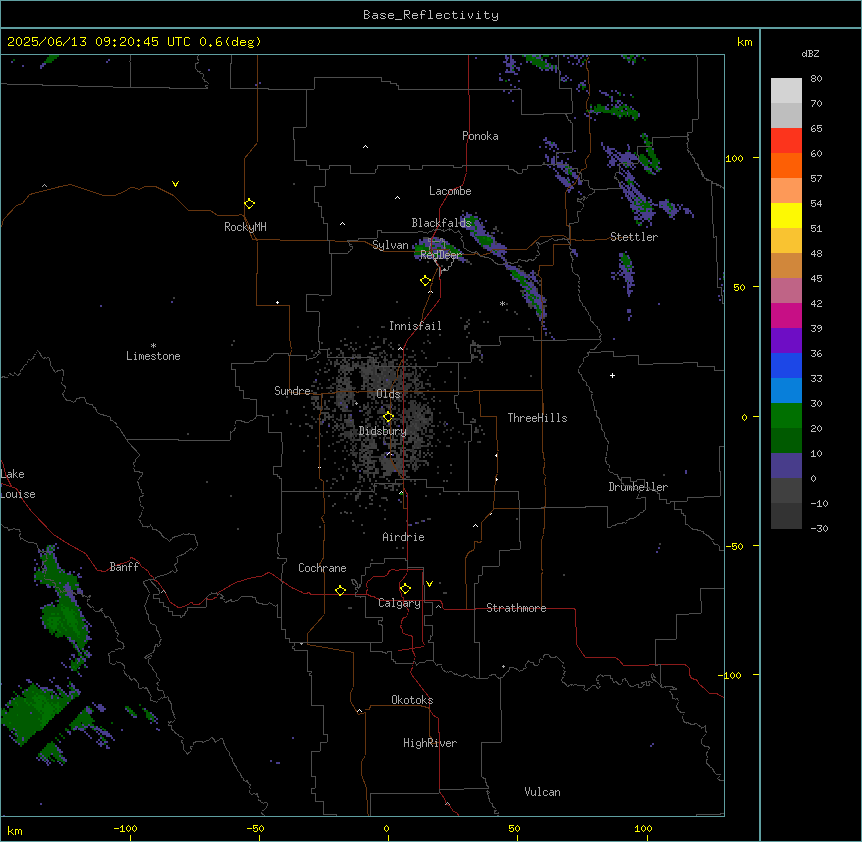
Task: Click the Sundre label
Action: tap(292, 391)
